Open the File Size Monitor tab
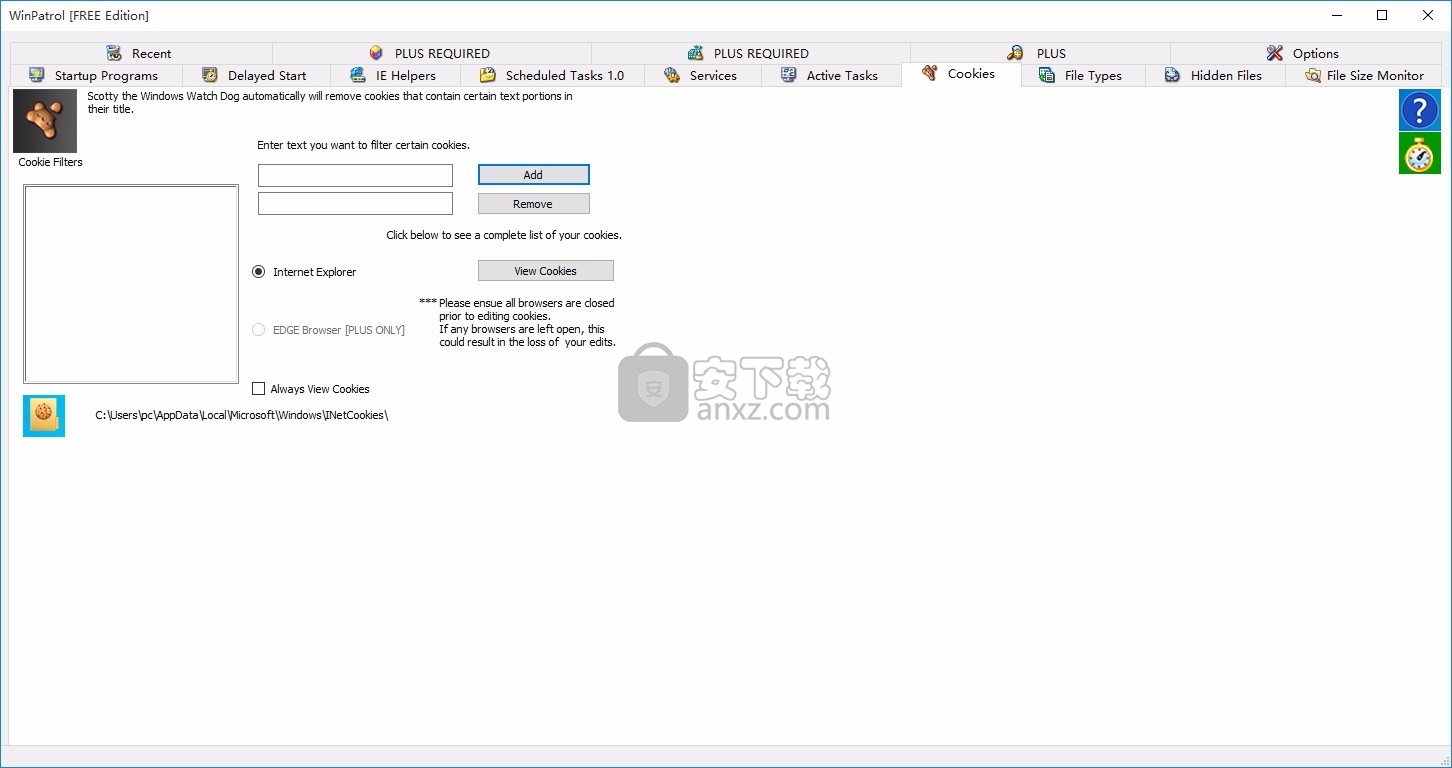The image size is (1452, 768). coord(1364,75)
